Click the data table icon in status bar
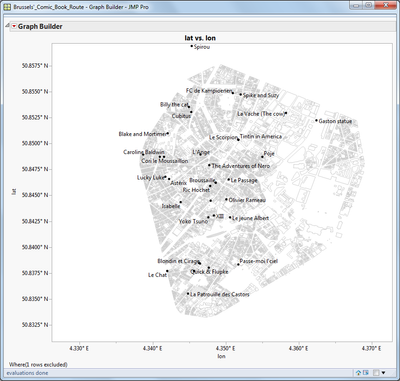The height and width of the screenshot is (381, 400). 366,373
